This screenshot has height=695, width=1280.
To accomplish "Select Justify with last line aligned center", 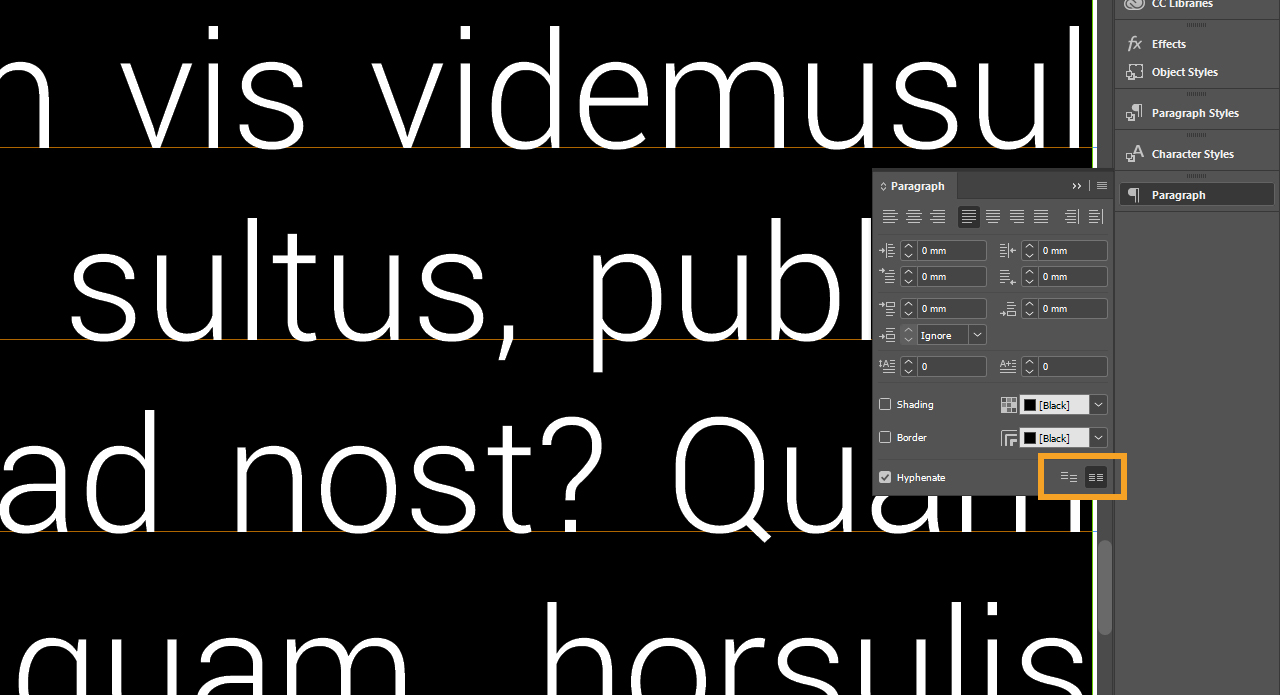I will 993,216.
